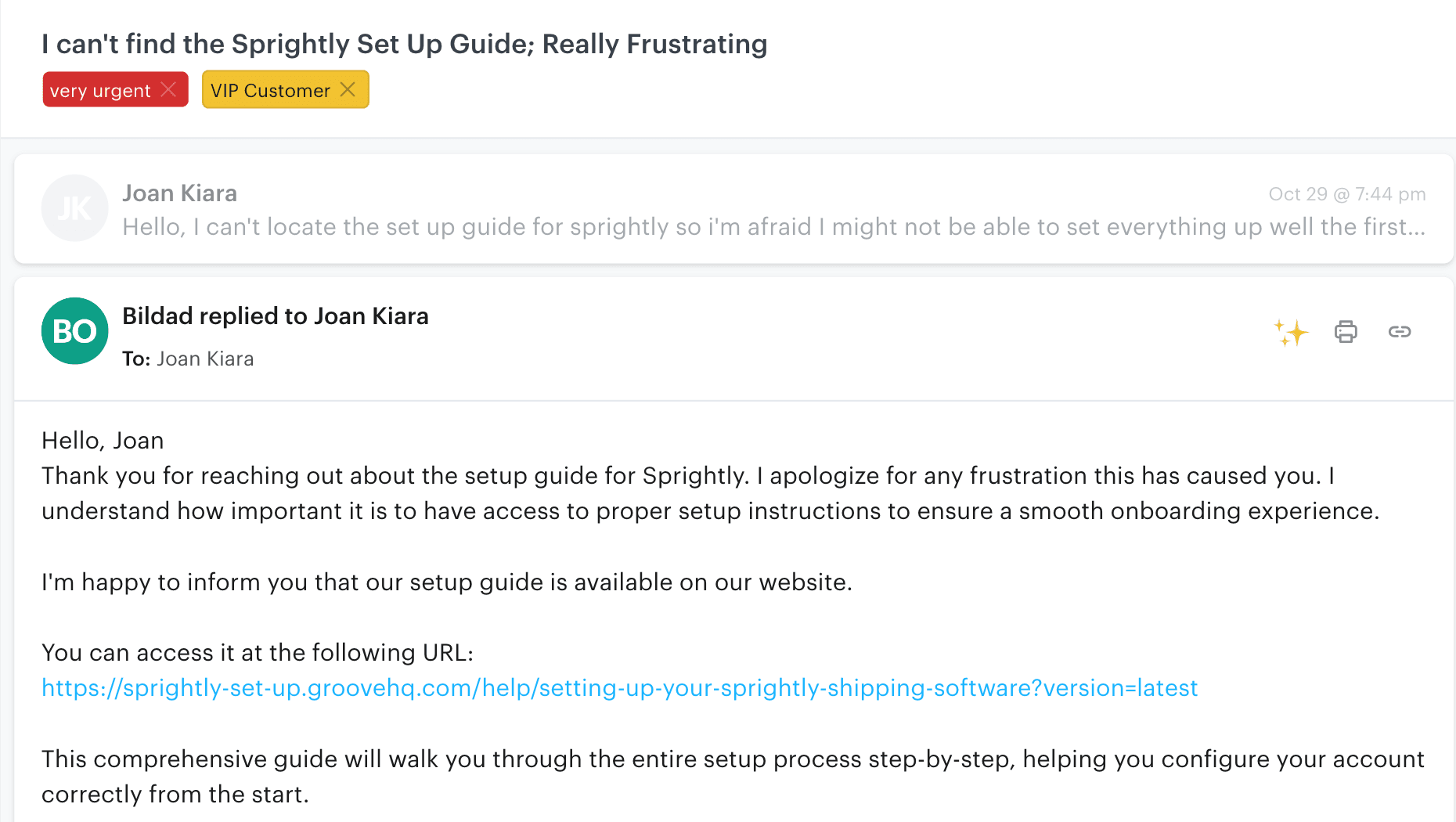
Task: Click Joan Kiara's sender name
Action: pyautogui.click(x=179, y=193)
